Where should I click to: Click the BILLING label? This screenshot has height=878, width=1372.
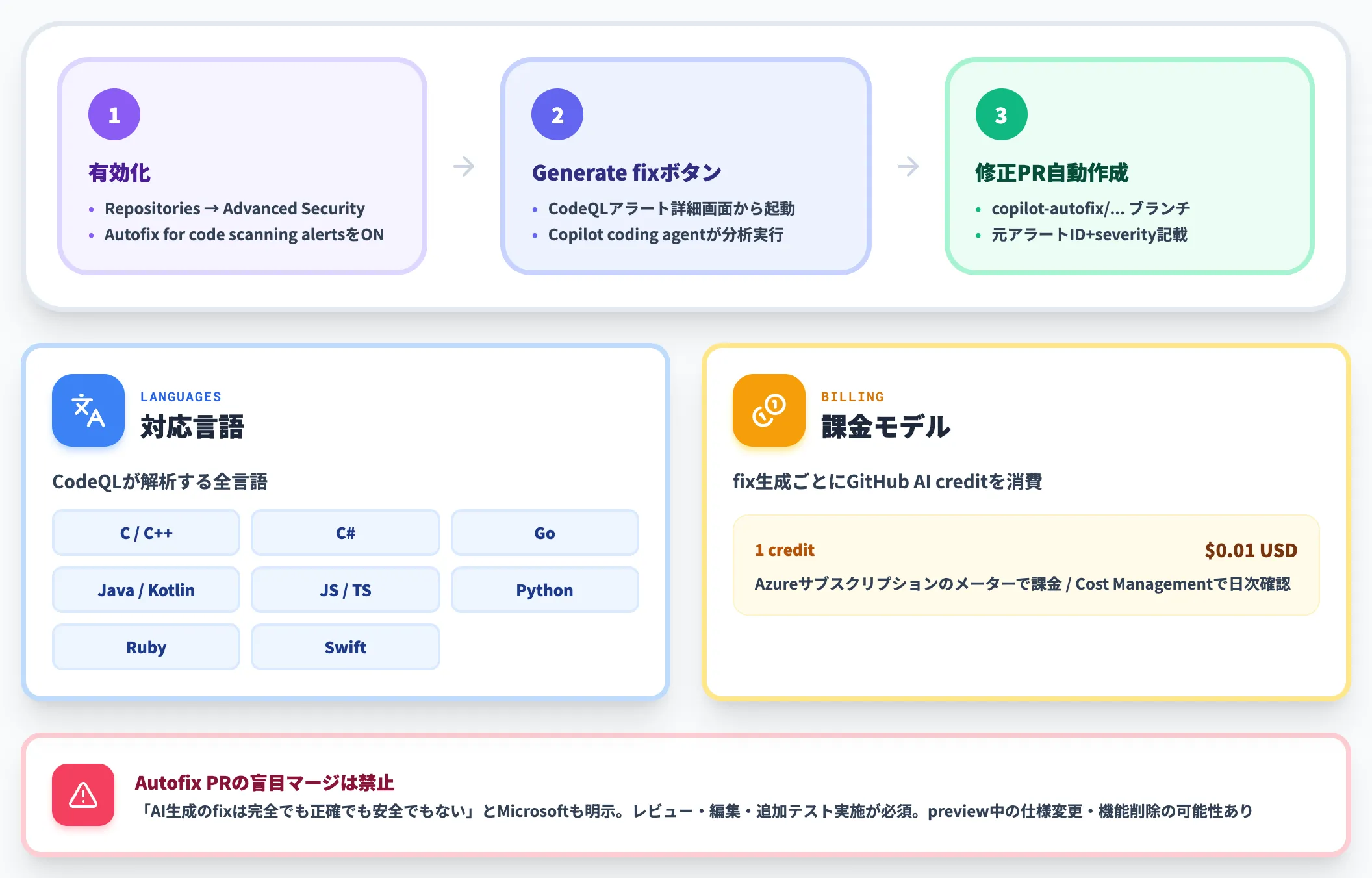[x=852, y=397]
